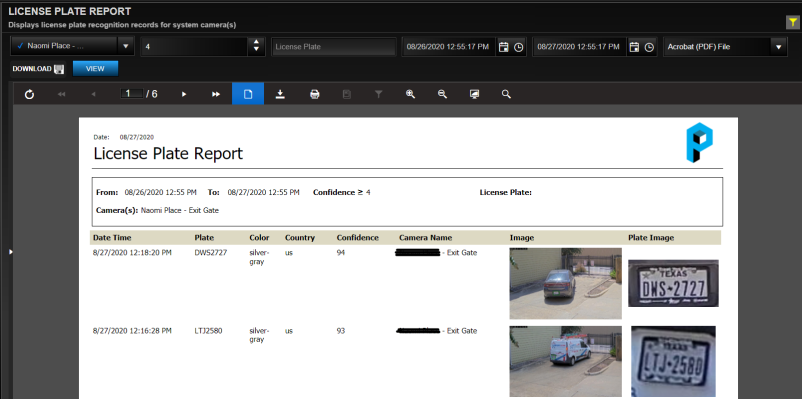This screenshot has width=802, height=399.
Task: Print the report using the printer icon
Action: [315, 94]
